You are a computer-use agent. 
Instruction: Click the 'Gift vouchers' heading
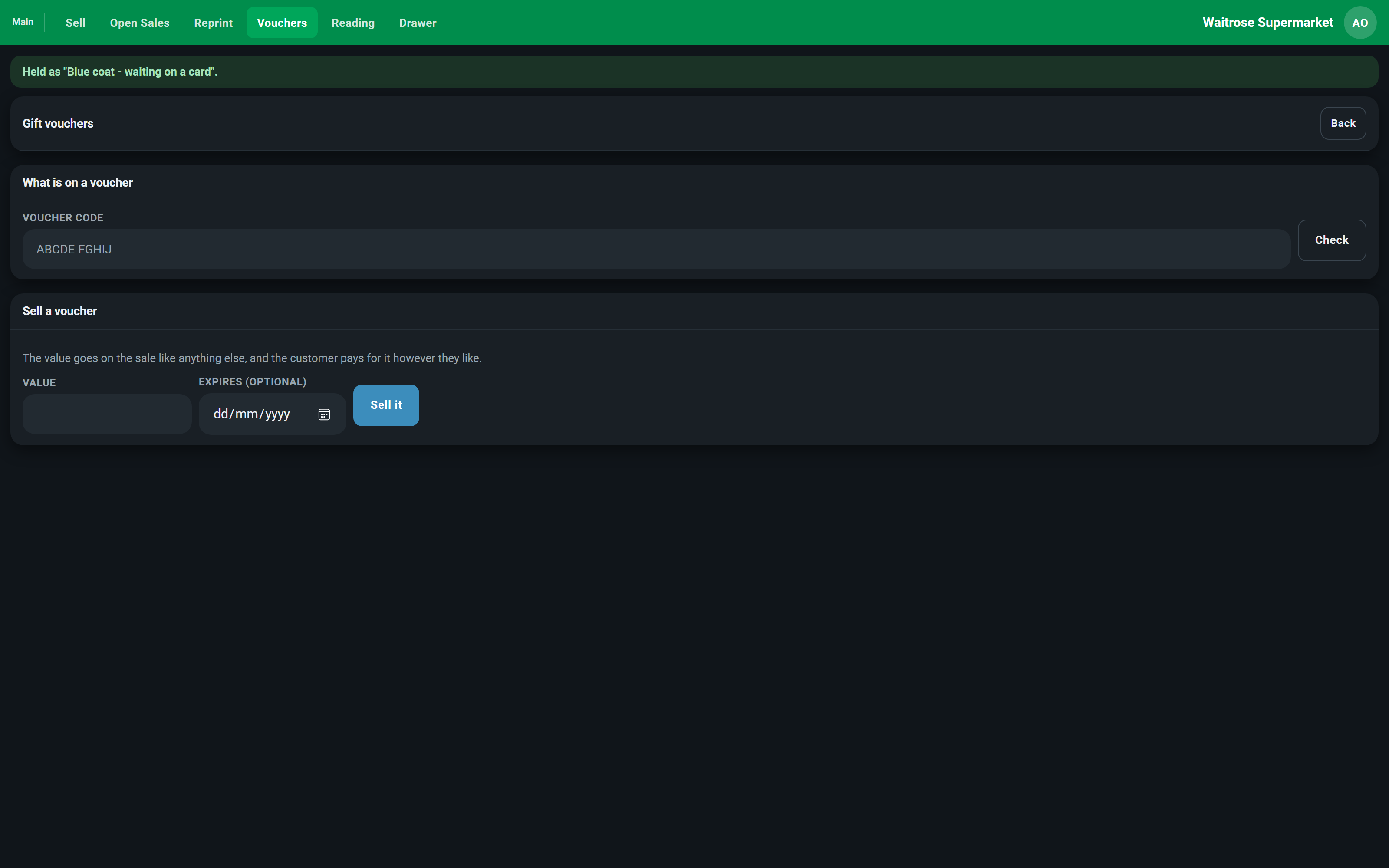58,123
